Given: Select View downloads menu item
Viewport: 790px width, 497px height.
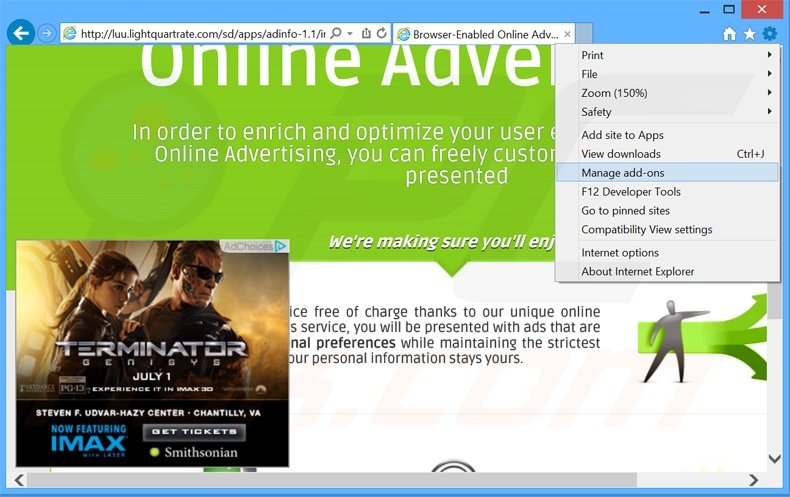Looking at the screenshot, I should (669, 154).
